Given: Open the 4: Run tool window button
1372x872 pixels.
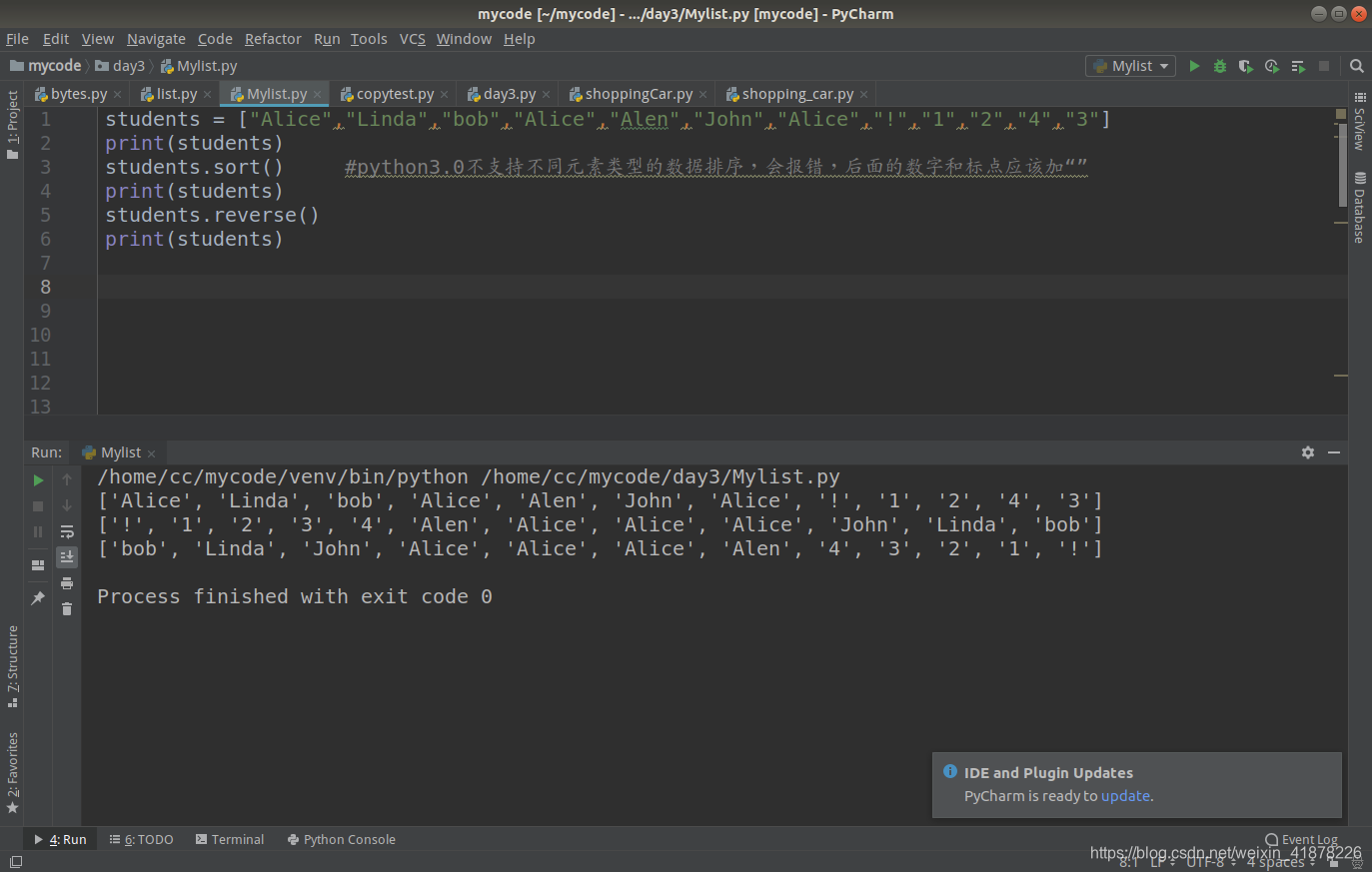Looking at the screenshot, I should click(60, 840).
